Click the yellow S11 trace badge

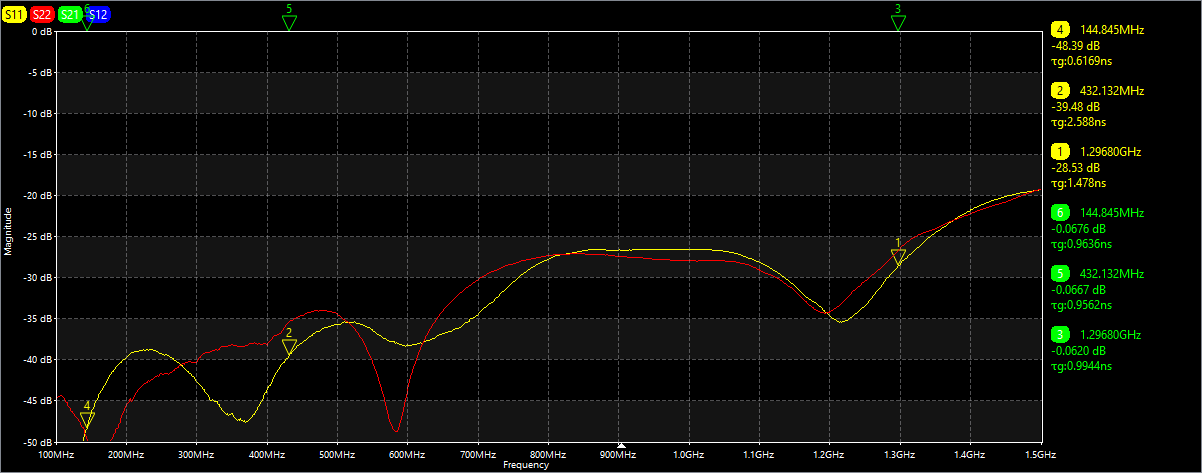coord(14,14)
